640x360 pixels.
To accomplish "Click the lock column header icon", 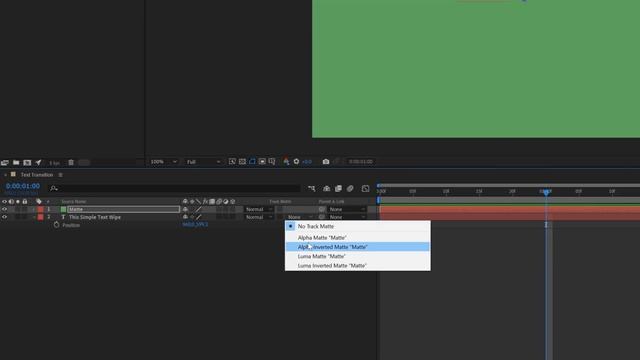I will pos(25,202).
